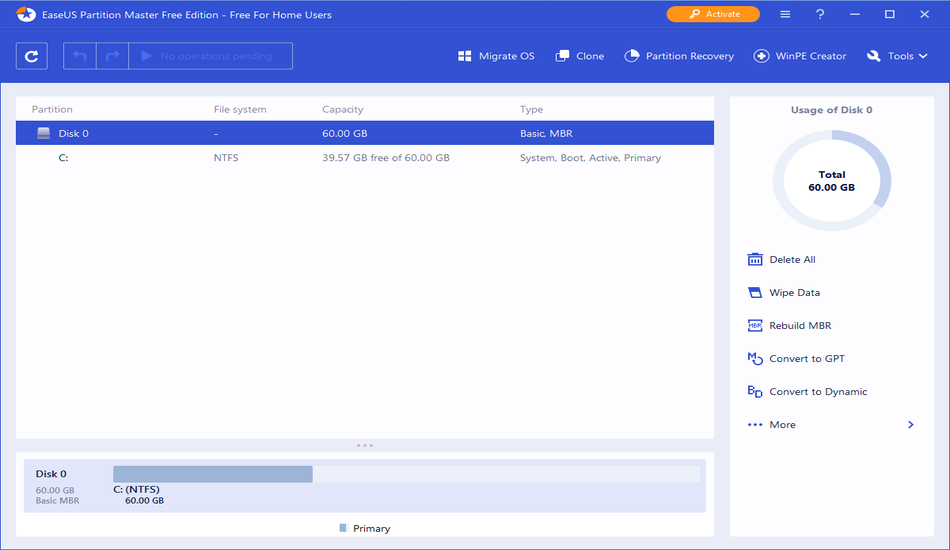This screenshot has height=550, width=950.
Task: Click the Primary legend color swatch
Action: (x=343, y=528)
